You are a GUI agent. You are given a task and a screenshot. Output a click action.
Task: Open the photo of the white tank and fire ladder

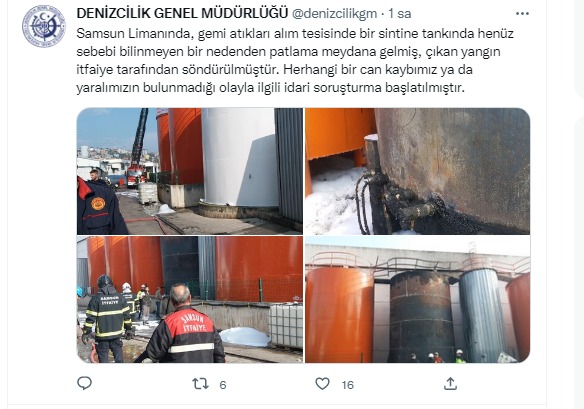click(x=190, y=171)
